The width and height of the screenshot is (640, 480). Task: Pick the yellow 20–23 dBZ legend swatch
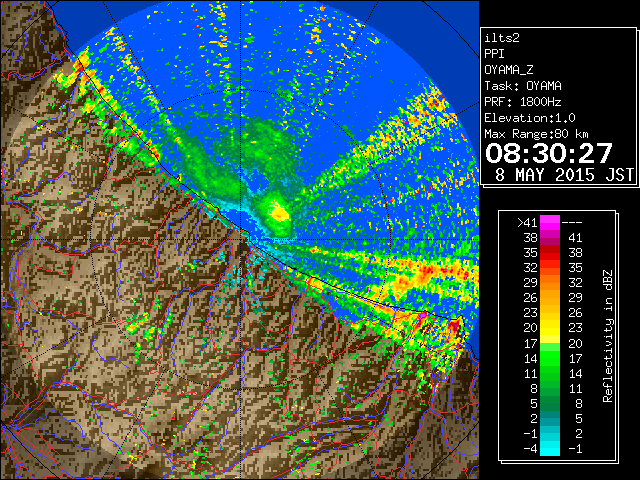(x=550, y=328)
